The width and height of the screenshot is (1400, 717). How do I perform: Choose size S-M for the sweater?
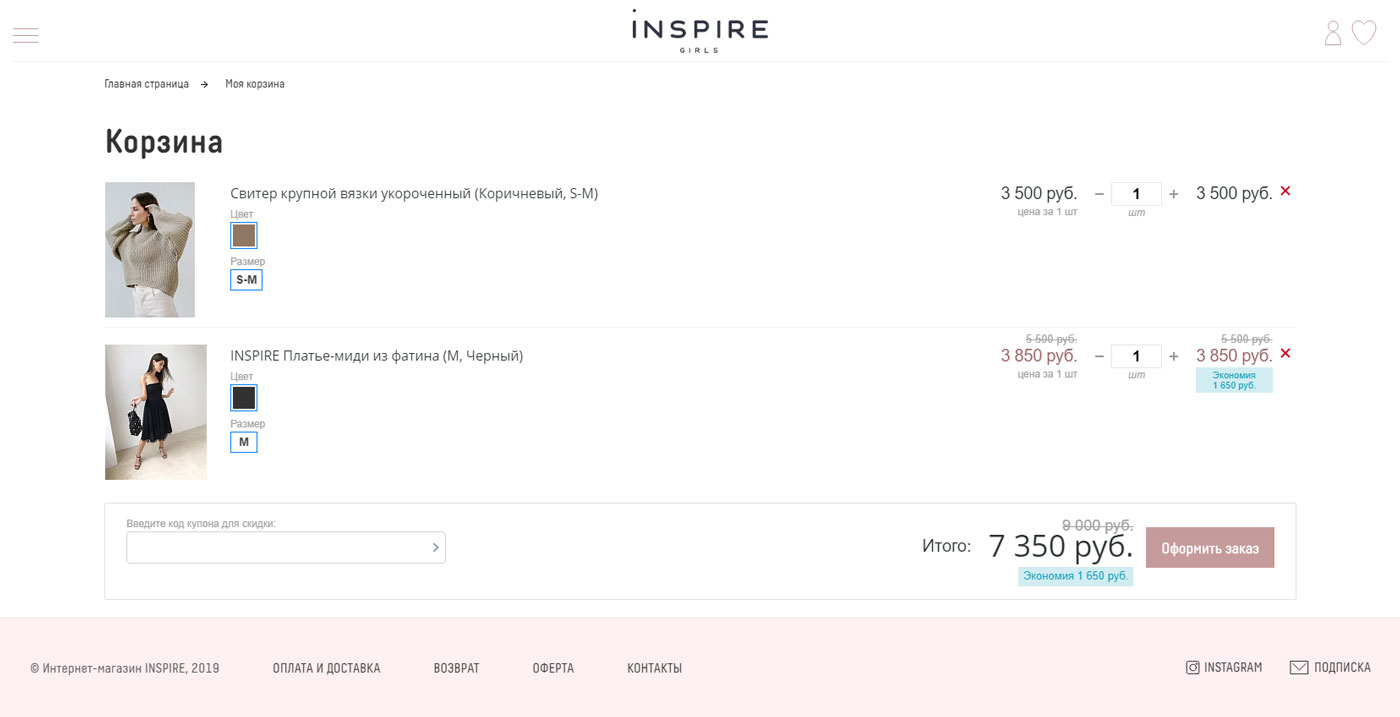[246, 280]
